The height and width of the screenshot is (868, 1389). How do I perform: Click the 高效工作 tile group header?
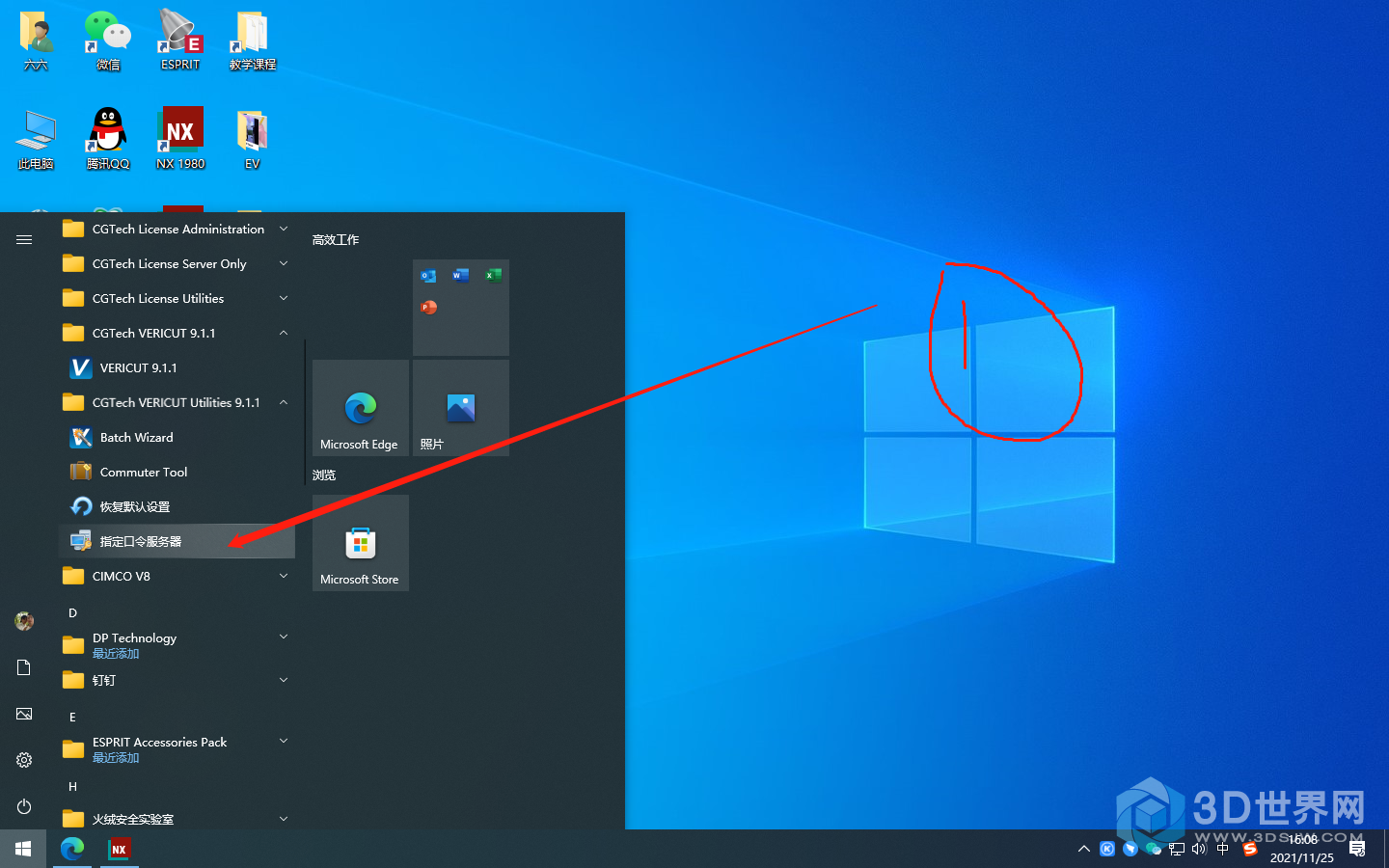click(x=336, y=239)
